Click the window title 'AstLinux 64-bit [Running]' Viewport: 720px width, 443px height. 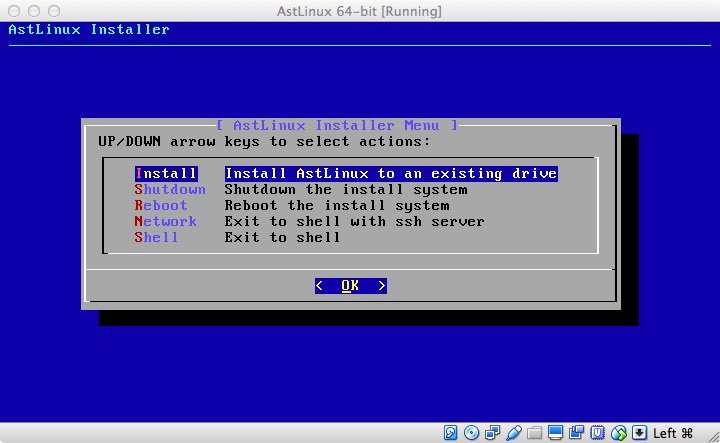(359, 11)
